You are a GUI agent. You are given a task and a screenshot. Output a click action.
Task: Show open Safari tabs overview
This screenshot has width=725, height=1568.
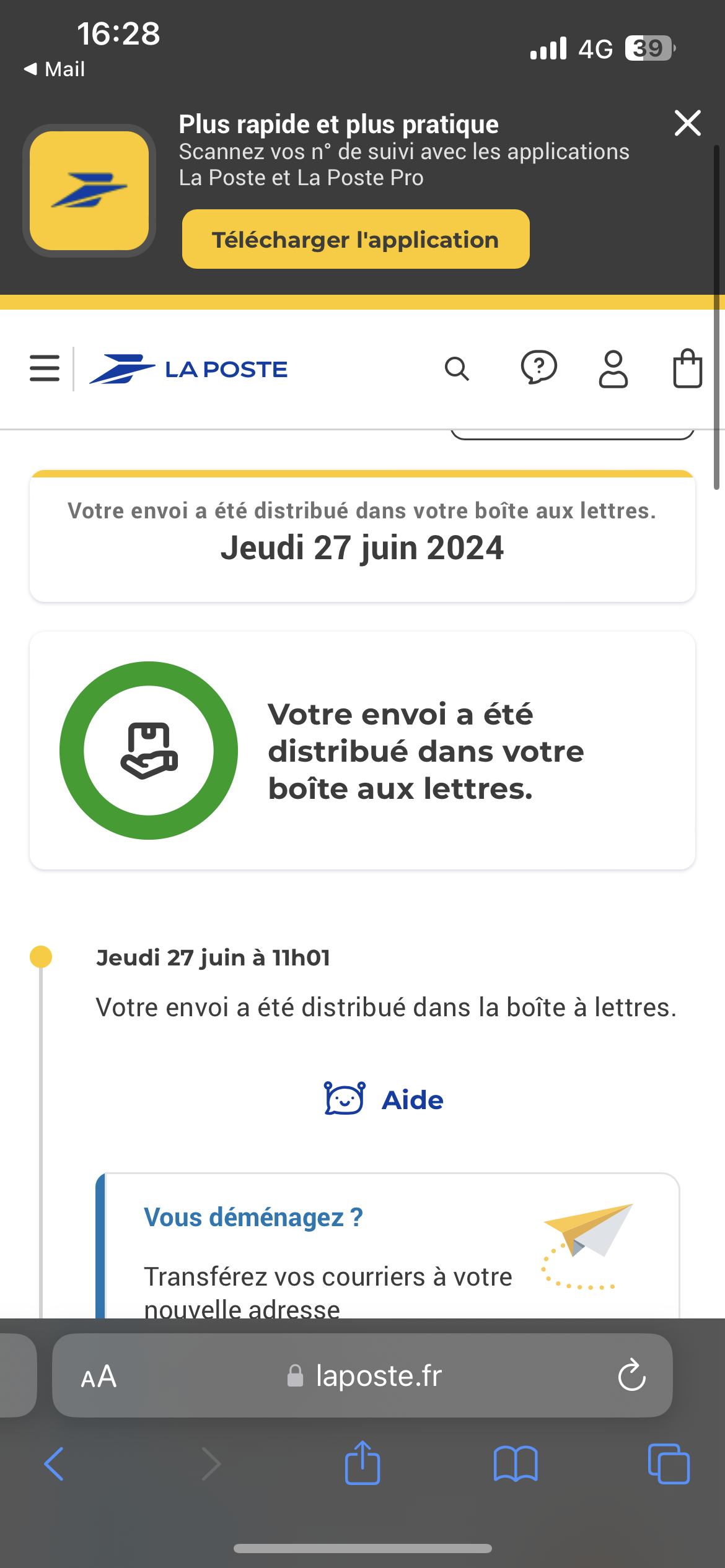668,1464
